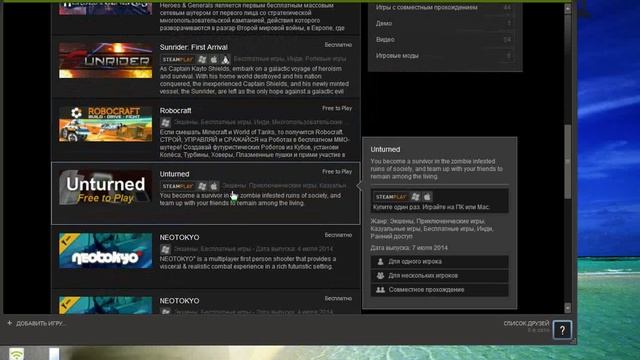The width and height of the screenshot is (640, 360).
Task: Click the Windows icon in Sunrider row
Action: click(202, 60)
